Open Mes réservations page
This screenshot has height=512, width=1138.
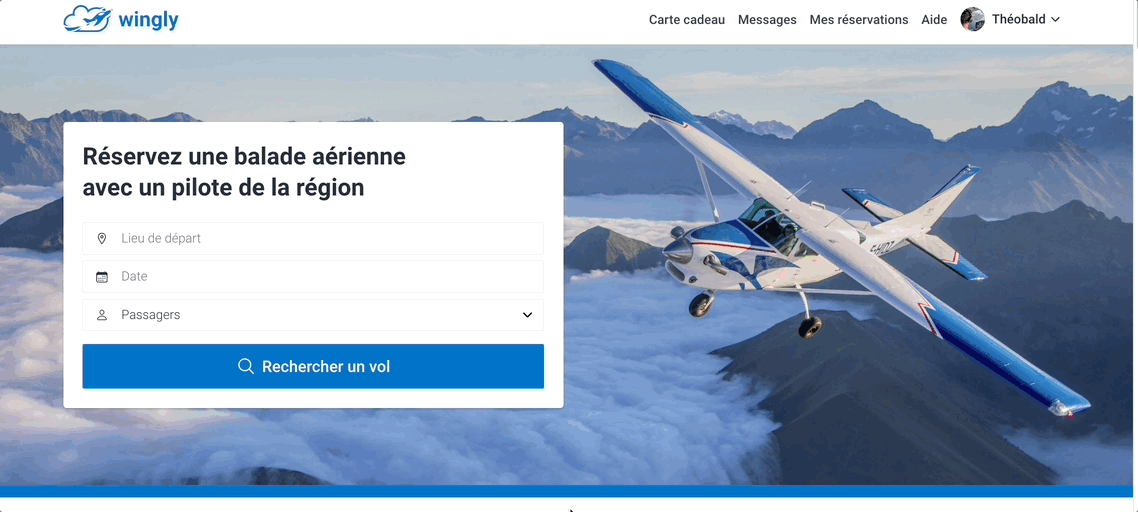pyautogui.click(x=859, y=20)
